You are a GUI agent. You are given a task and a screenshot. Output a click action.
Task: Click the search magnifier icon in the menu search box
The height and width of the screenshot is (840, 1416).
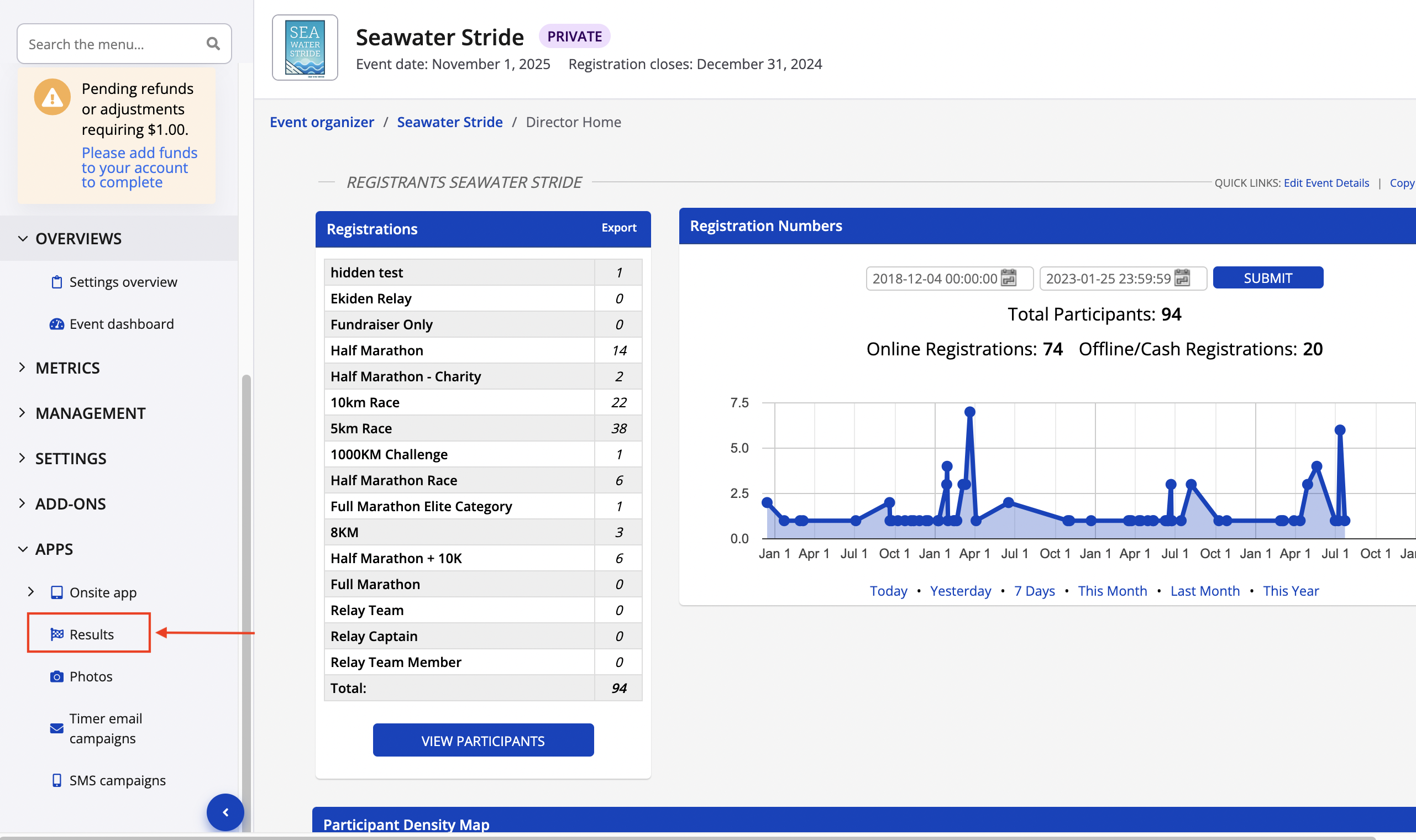coord(213,44)
